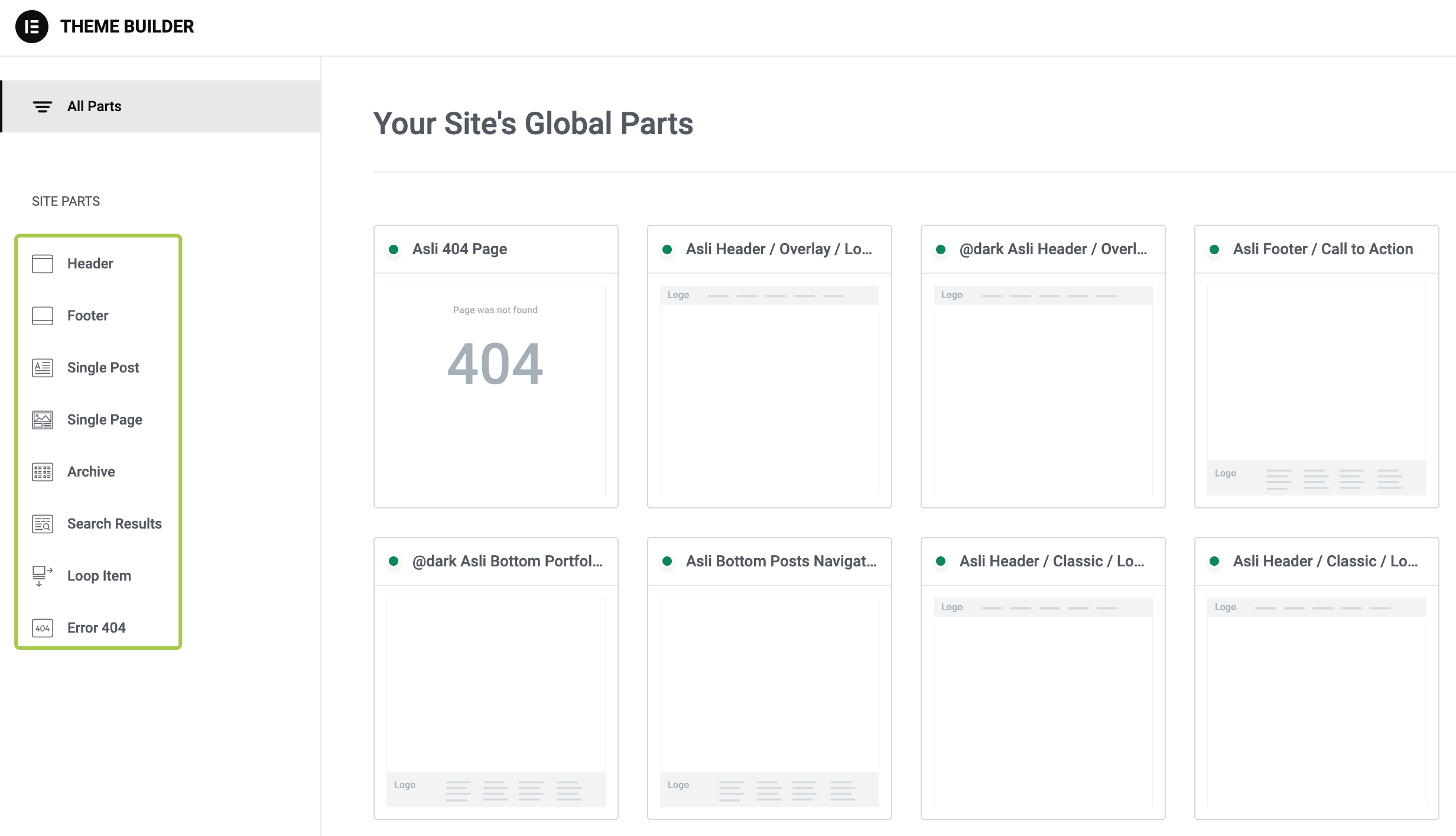The height and width of the screenshot is (836, 1456).
Task: Click the Header site part icon
Action: [42, 264]
